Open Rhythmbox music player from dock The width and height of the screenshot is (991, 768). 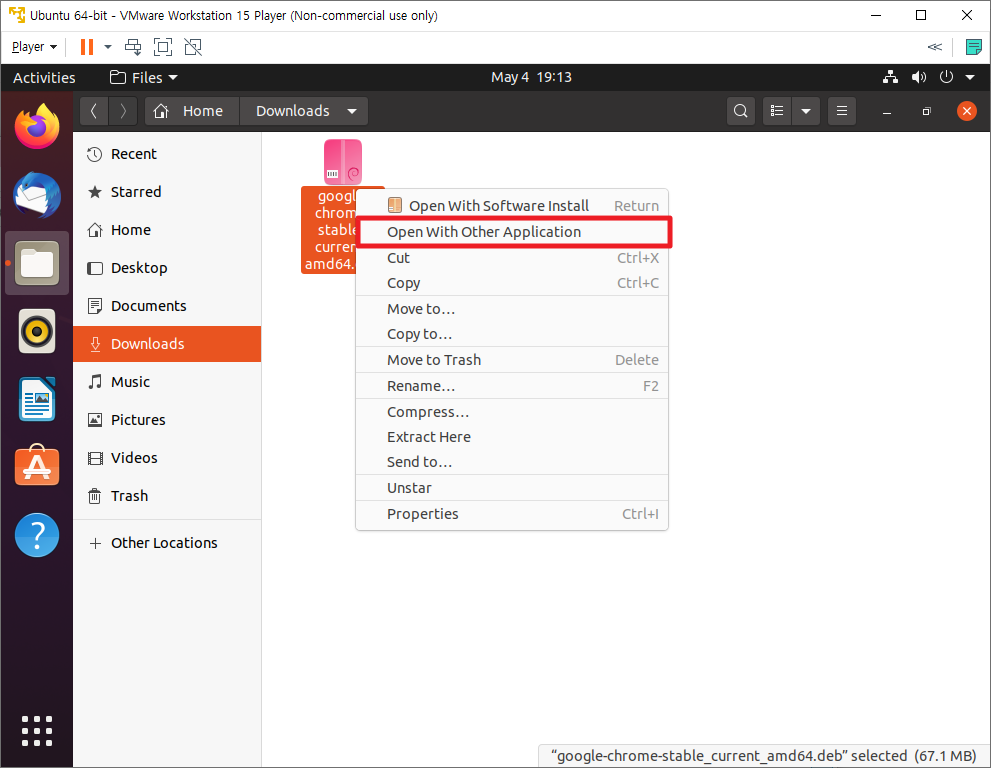(37, 331)
